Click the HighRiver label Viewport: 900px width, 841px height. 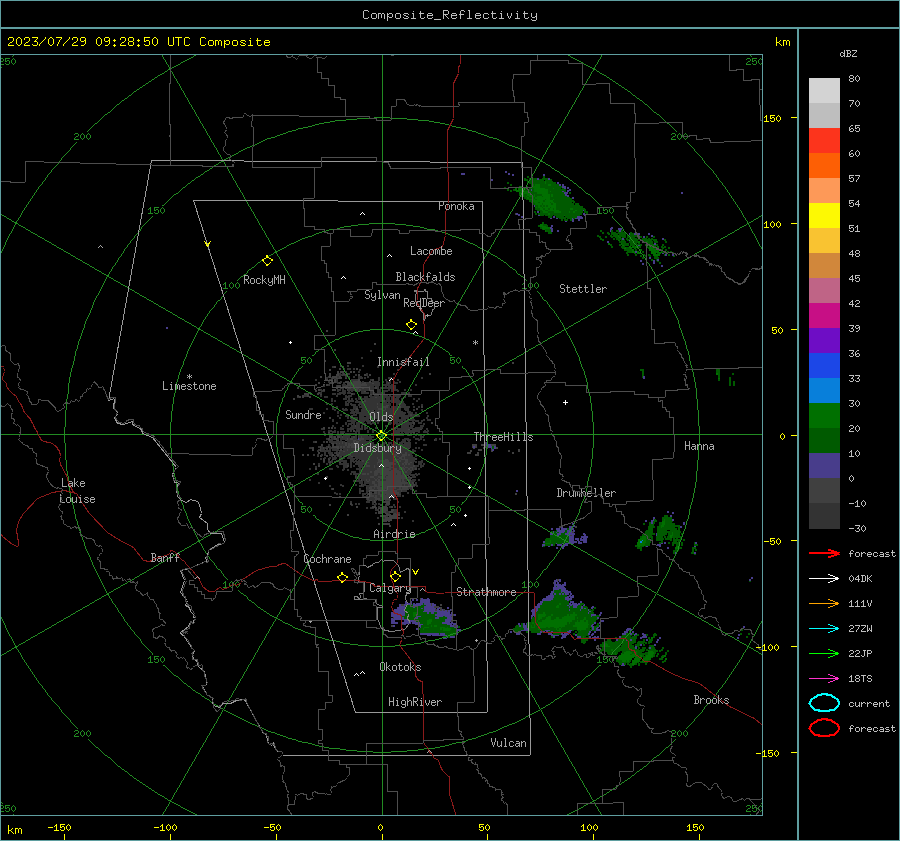(x=415, y=702)
